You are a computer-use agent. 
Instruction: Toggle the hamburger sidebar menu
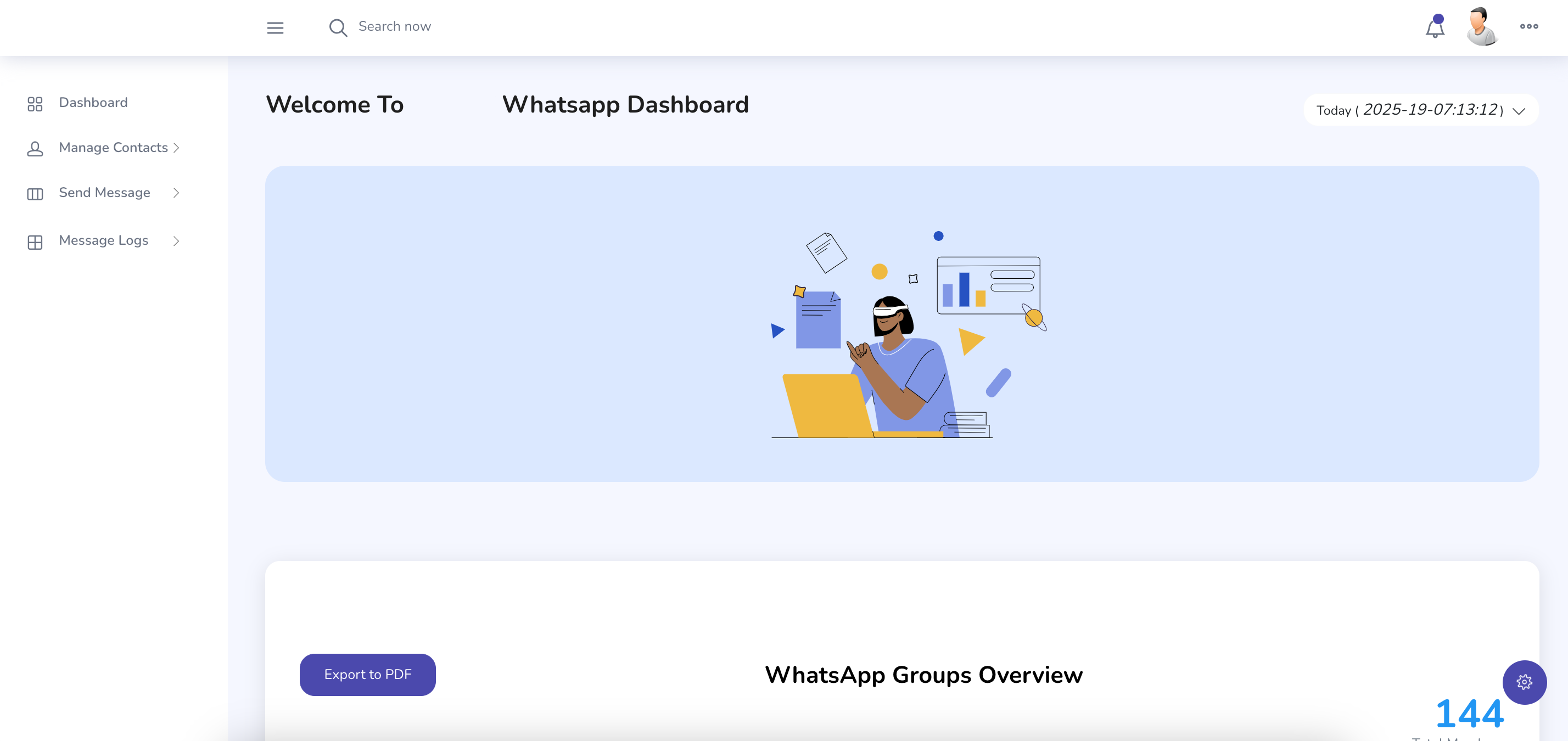click(275, 27)
